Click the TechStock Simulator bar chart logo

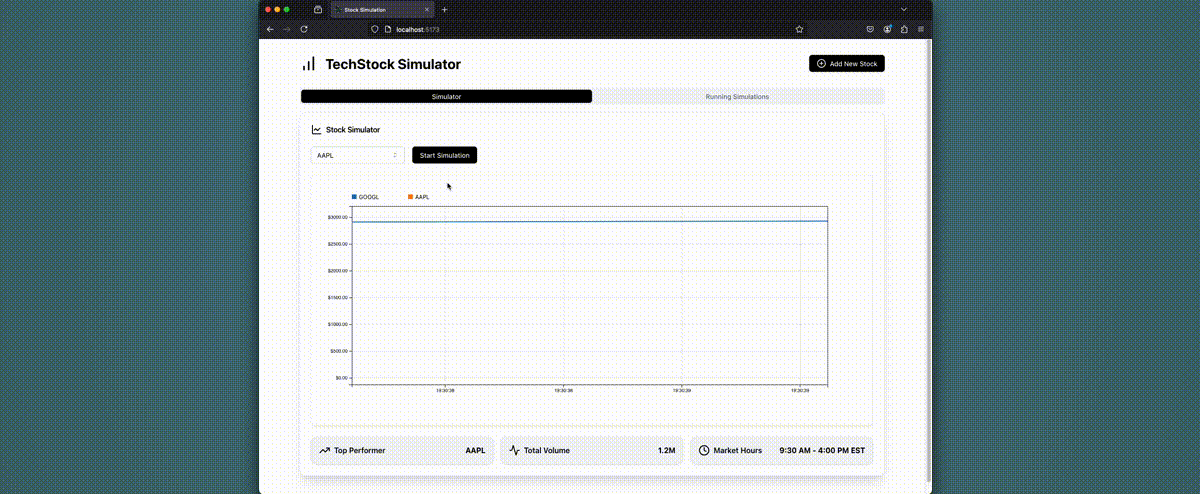pyautogui.click(x=308, y=64)
